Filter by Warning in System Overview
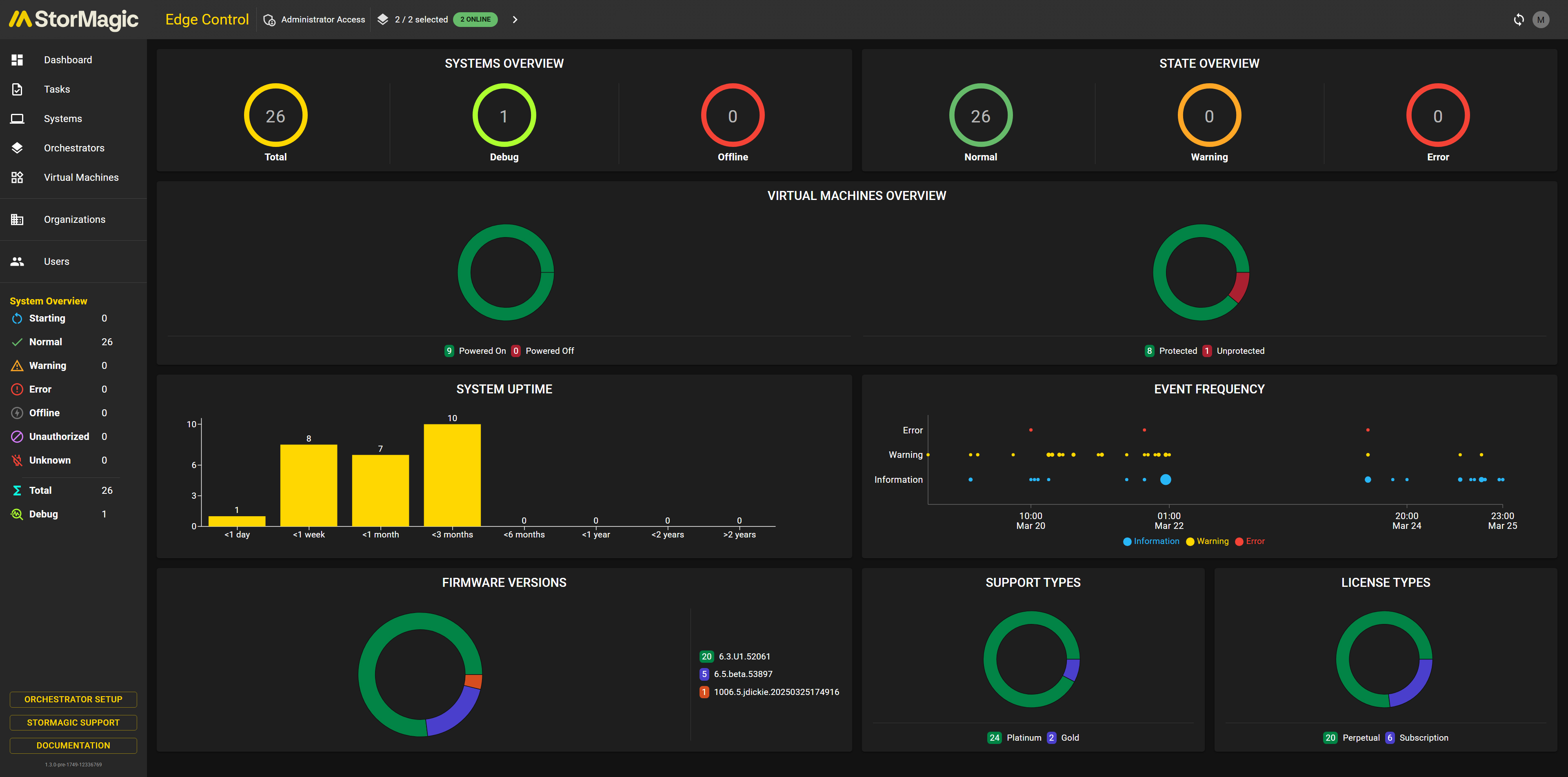 [x=47, y=366]
